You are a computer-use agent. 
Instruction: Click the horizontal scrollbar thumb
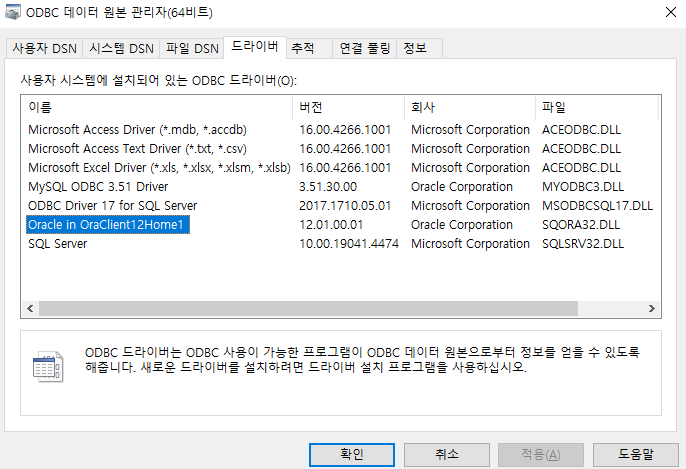click(x=308, y=308)
